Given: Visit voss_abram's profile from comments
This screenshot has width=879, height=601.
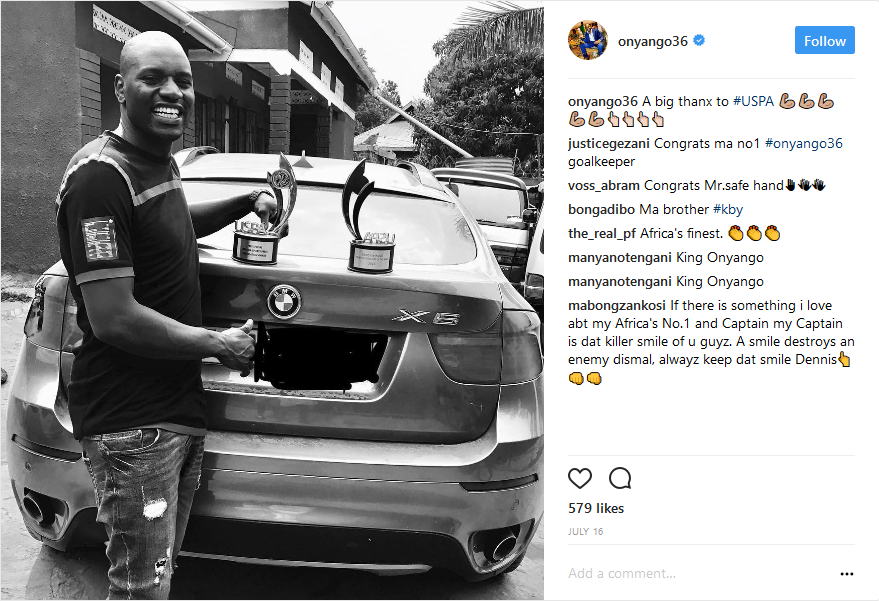Looking at the screenshot, I should (604, 186).
